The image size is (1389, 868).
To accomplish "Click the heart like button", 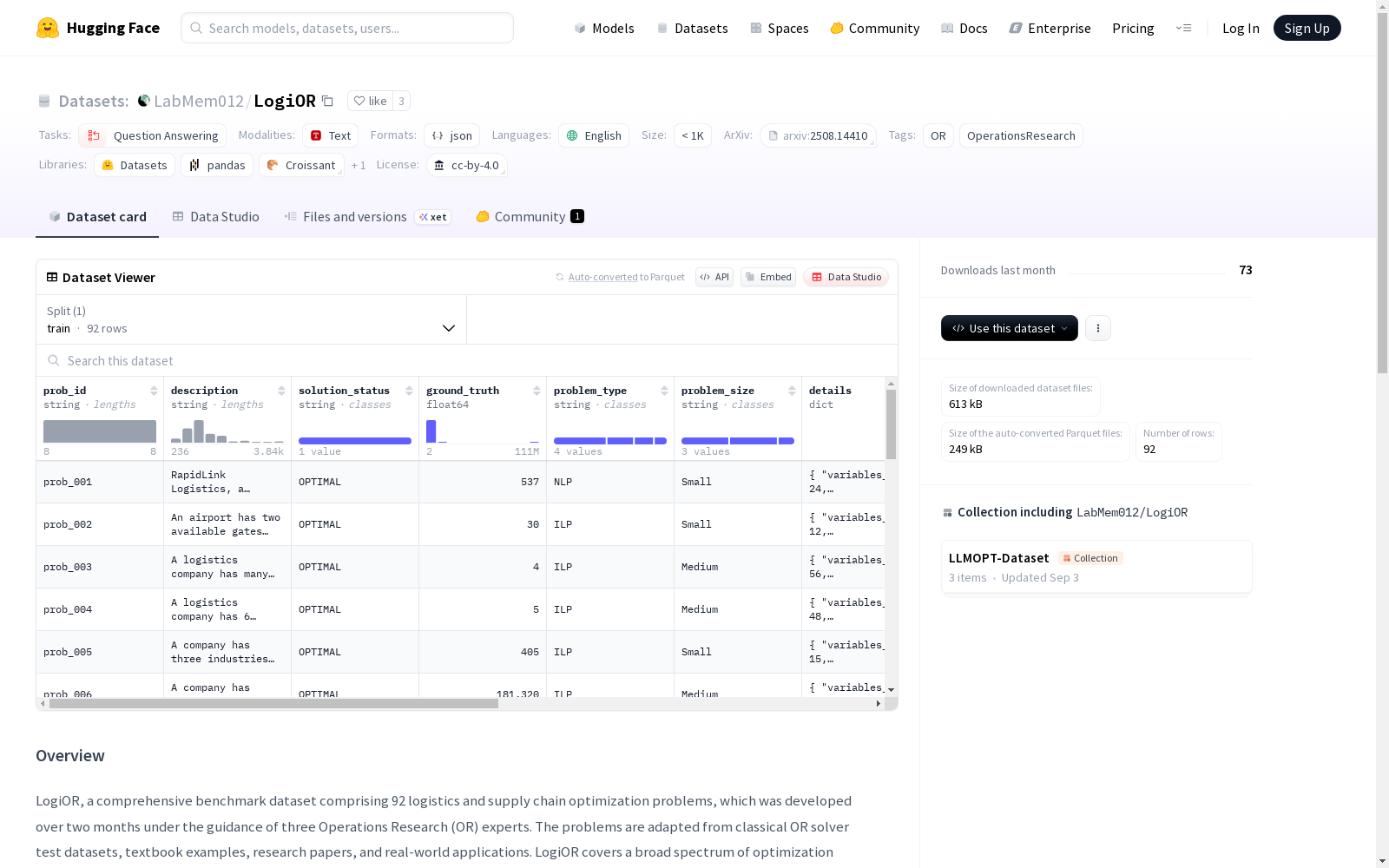I will click(x=370, y=101).
